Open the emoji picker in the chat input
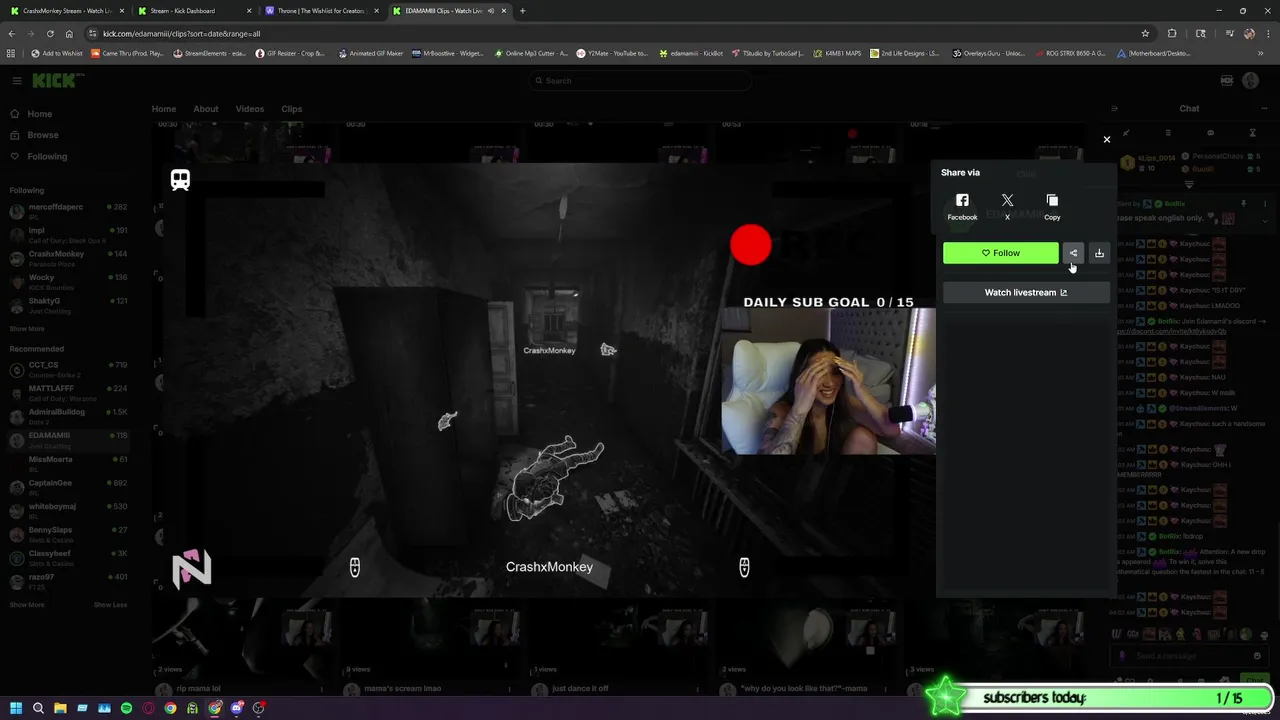1280x720 pixels. (x=1257, y=656)
